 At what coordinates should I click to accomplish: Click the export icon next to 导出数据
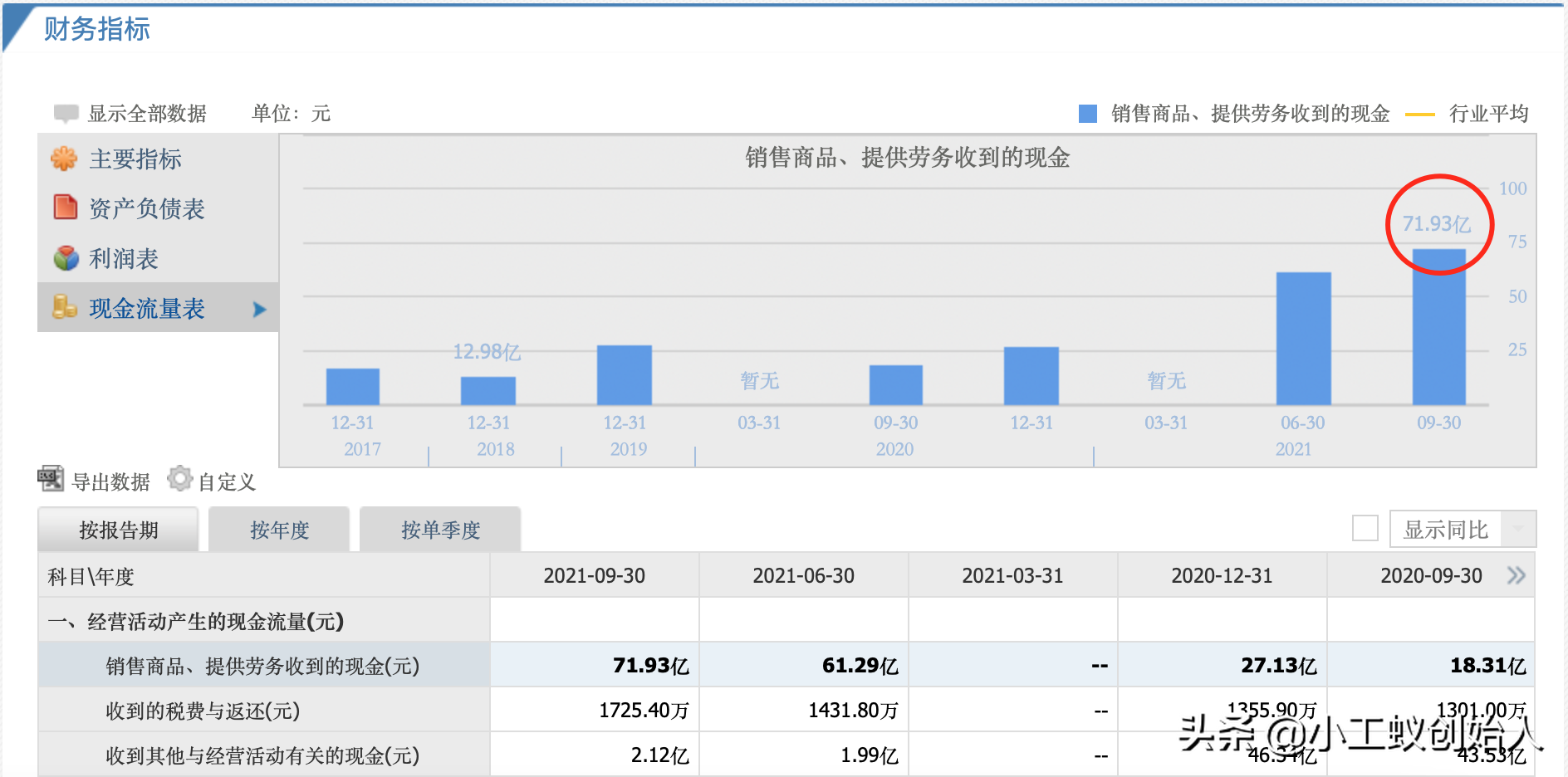[x=51, y=479]
